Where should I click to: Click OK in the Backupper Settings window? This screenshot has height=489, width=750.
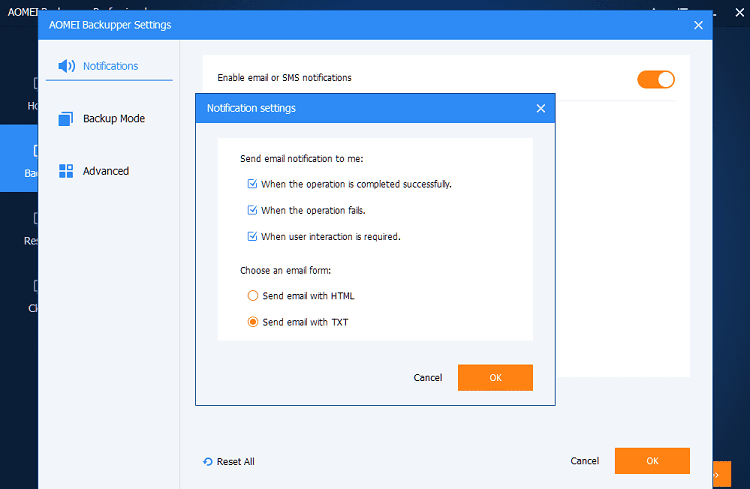652,461
